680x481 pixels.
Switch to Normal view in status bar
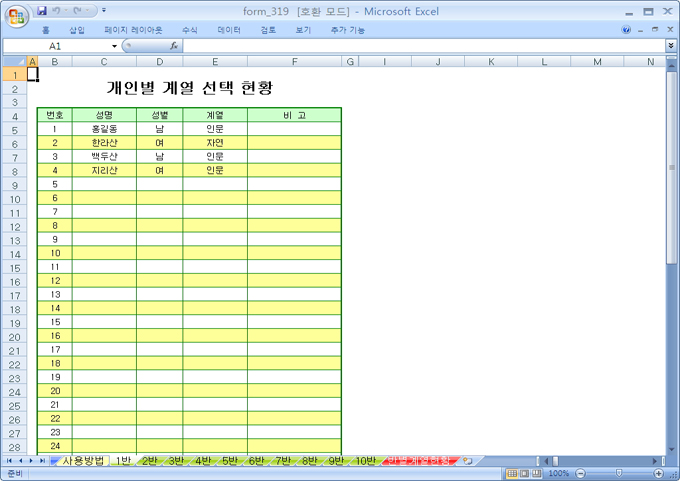[x=512, y=473]
